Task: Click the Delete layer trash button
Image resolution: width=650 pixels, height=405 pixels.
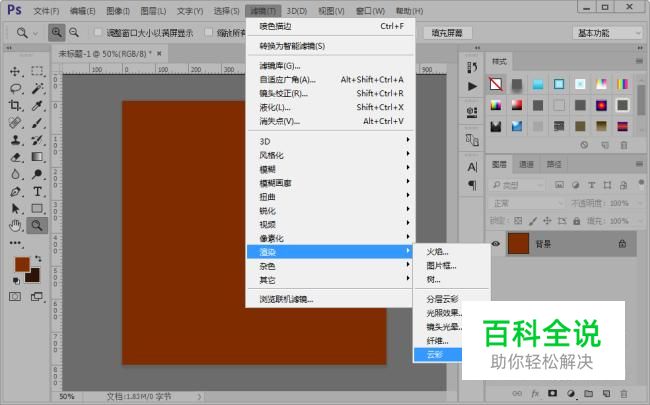Action: pyautogui.click(x=623, y=393)
